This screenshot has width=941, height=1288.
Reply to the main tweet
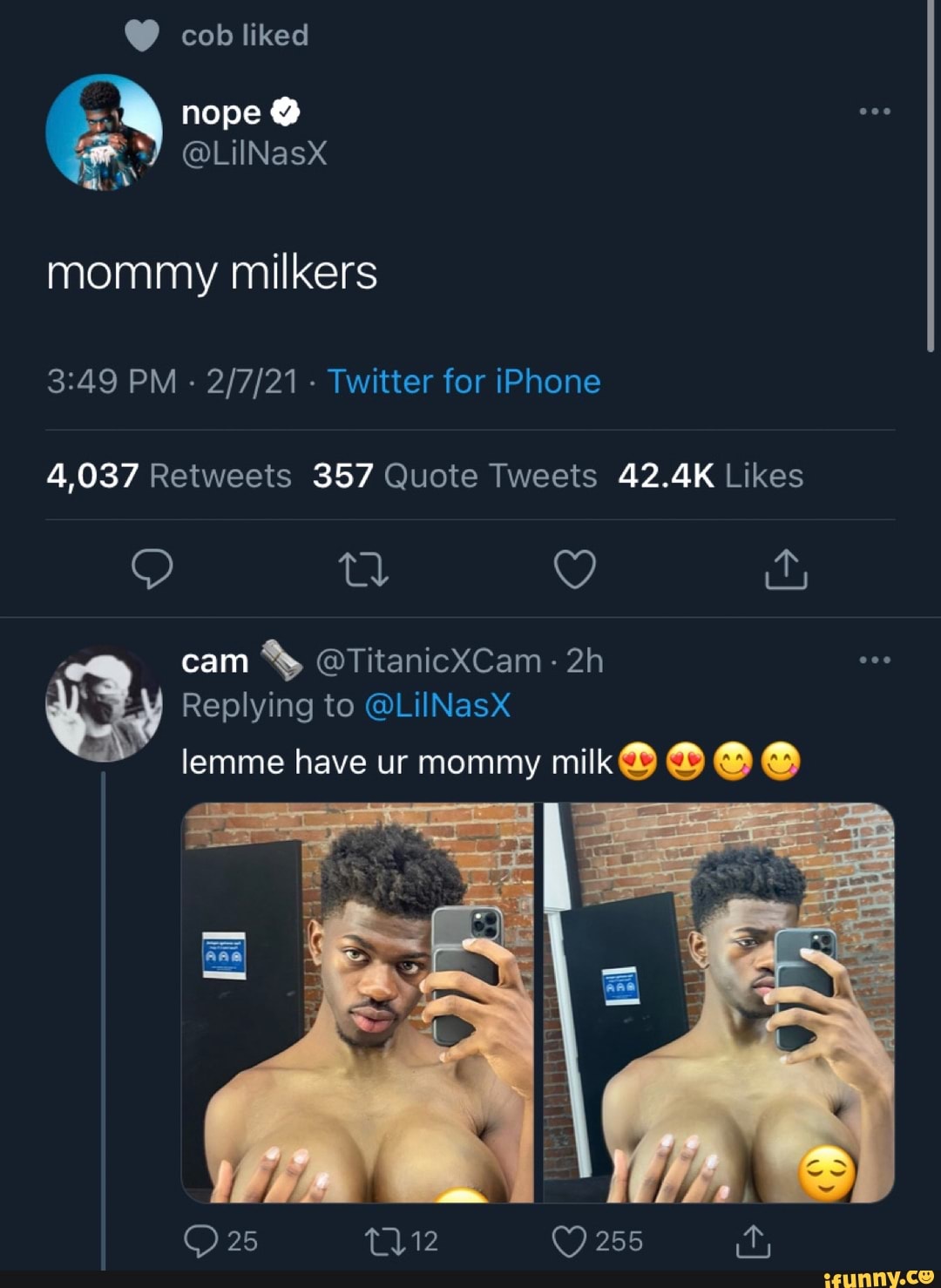click(x=152, y=569)
